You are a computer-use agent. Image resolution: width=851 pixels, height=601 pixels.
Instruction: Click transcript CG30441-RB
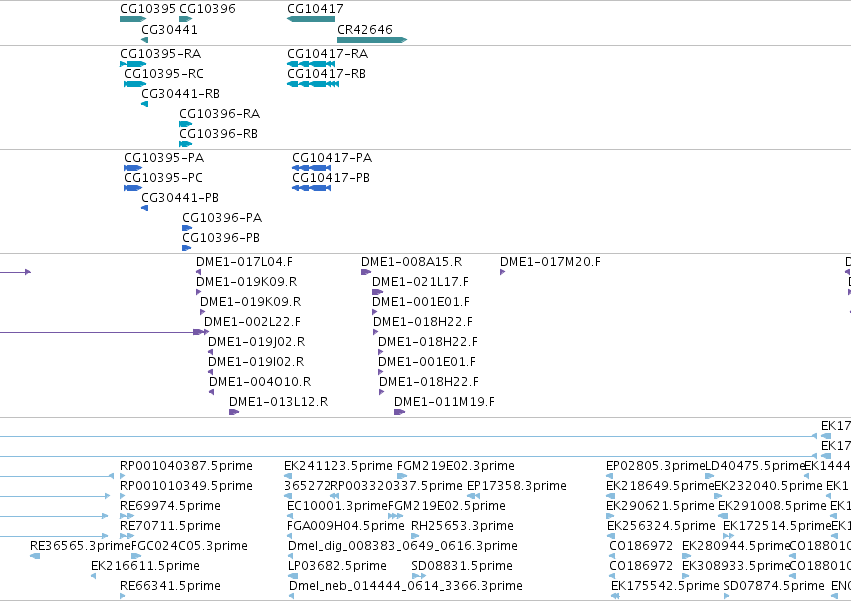tap(144, 104)
